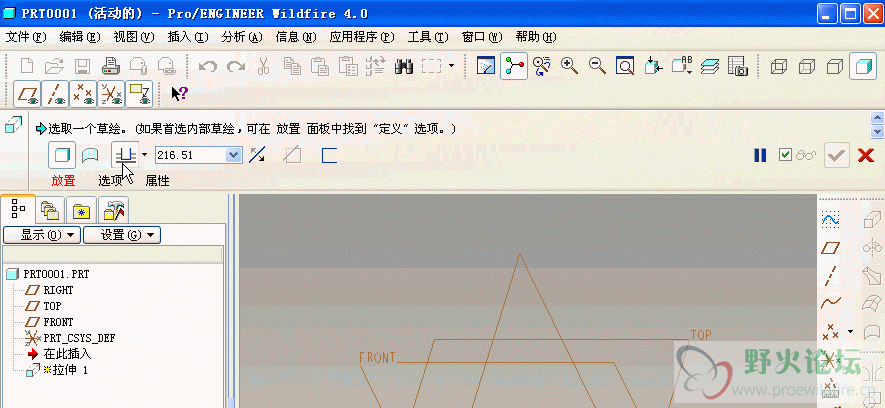Set extrude as surface
The height and width of the screenshot is (408, 885).
pyautogui.click(x=90, y=155)
